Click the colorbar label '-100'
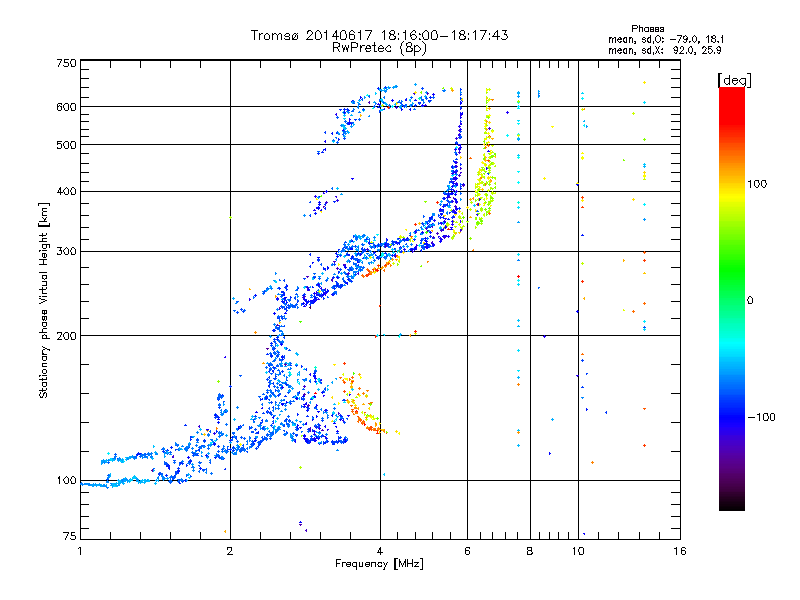Screen dimensions: 800x600 click(x=761, y=417)
